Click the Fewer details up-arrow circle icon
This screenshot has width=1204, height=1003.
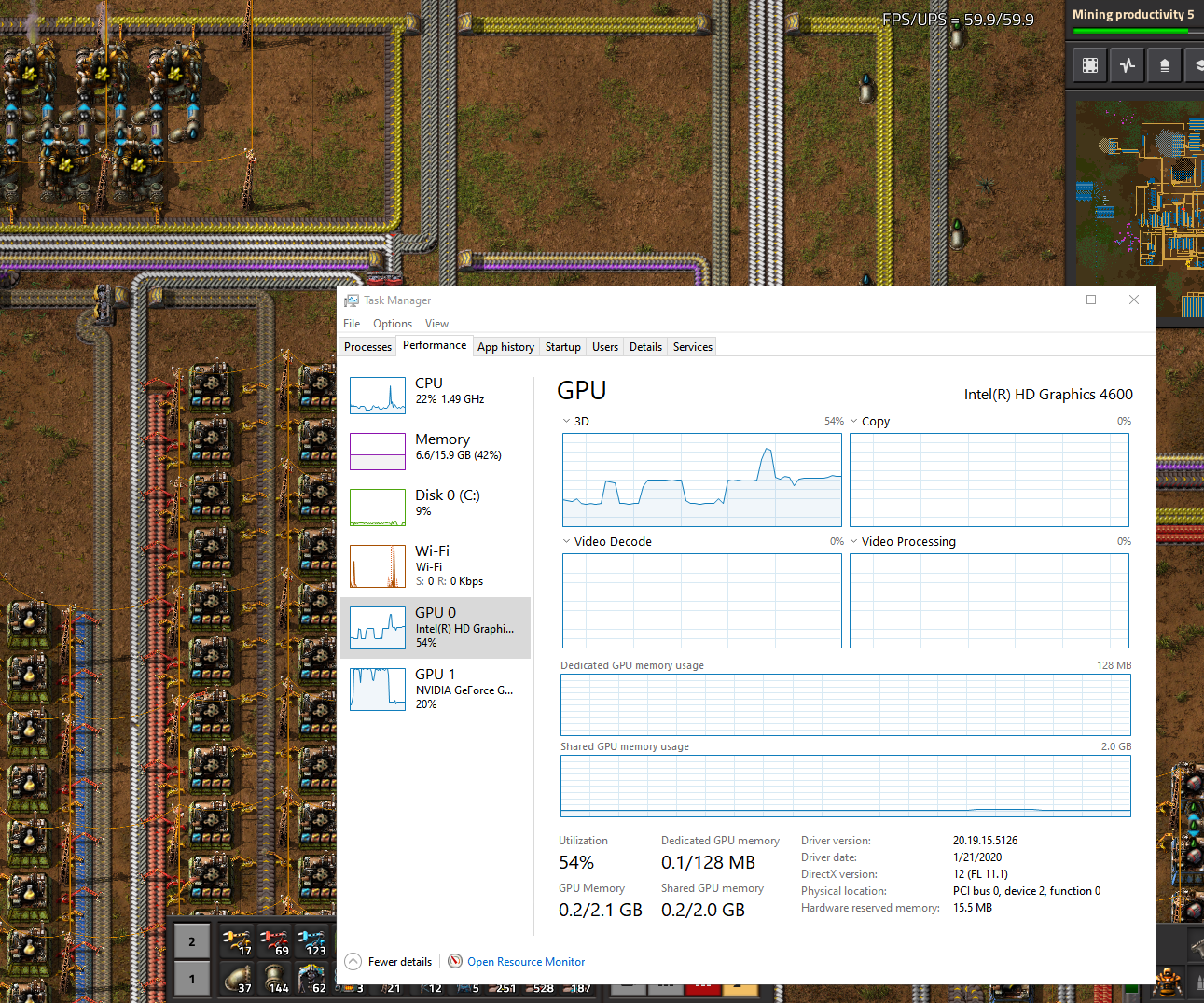(353, 961)
